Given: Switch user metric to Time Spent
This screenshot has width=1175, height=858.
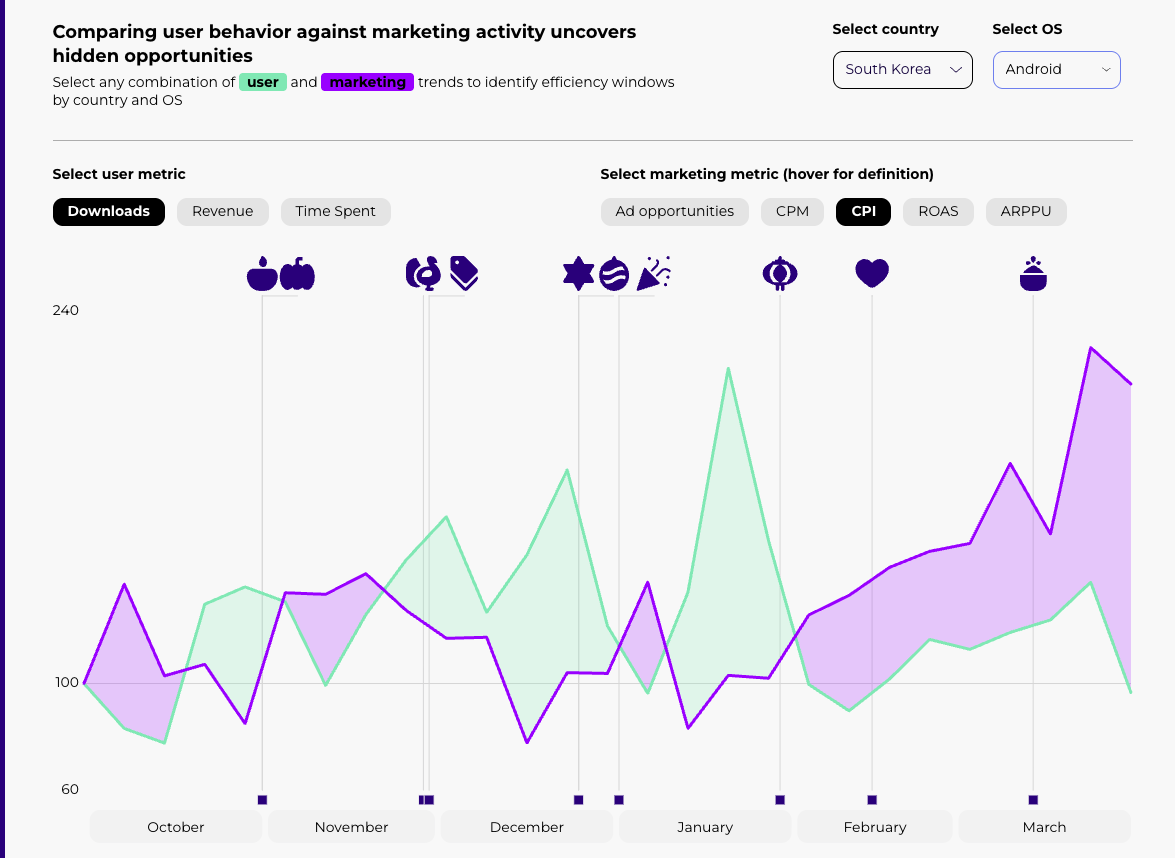Looking at the screenshot, I should [x=336, y=211].
